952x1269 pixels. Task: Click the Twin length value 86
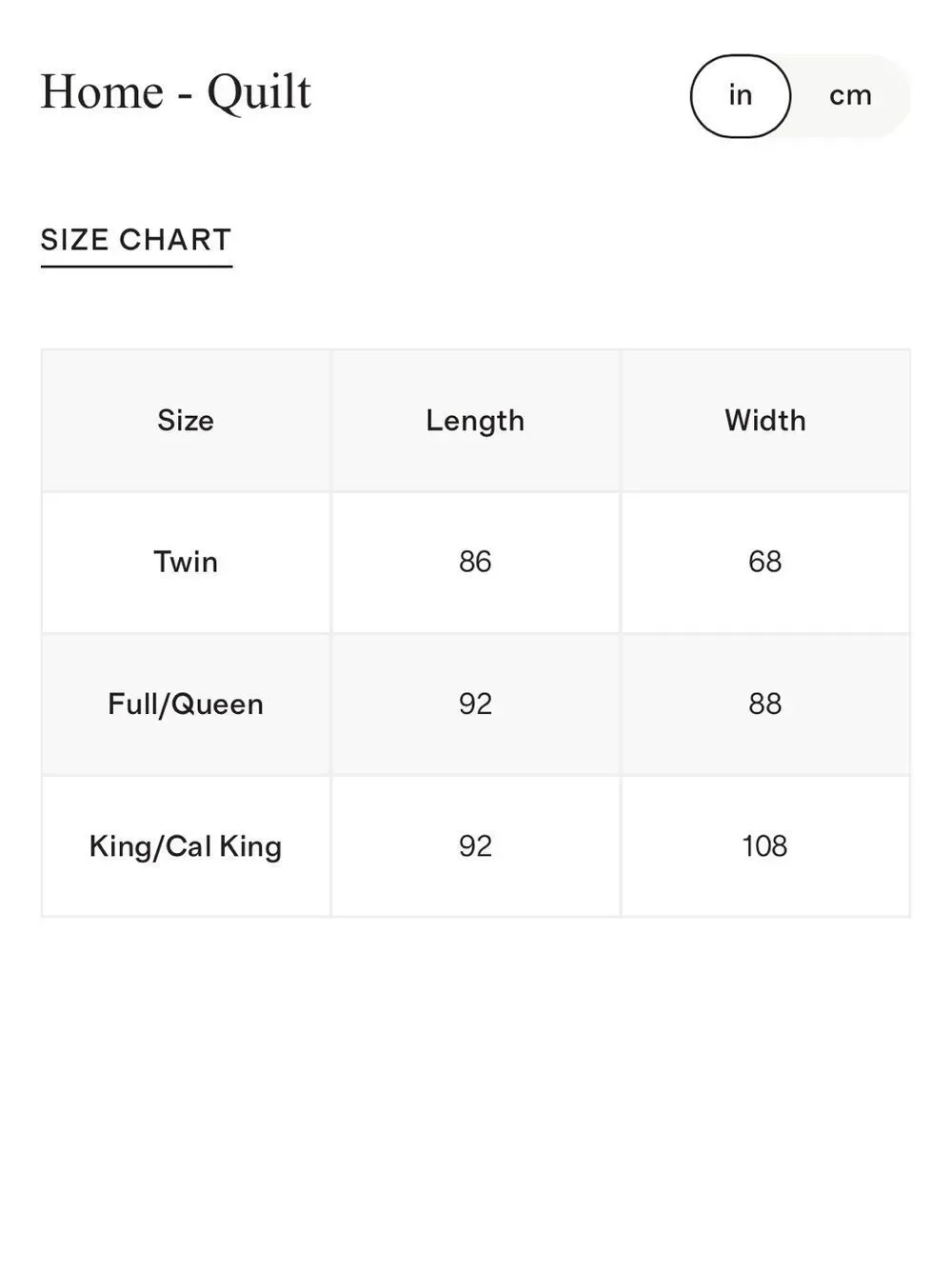[475, 562]
